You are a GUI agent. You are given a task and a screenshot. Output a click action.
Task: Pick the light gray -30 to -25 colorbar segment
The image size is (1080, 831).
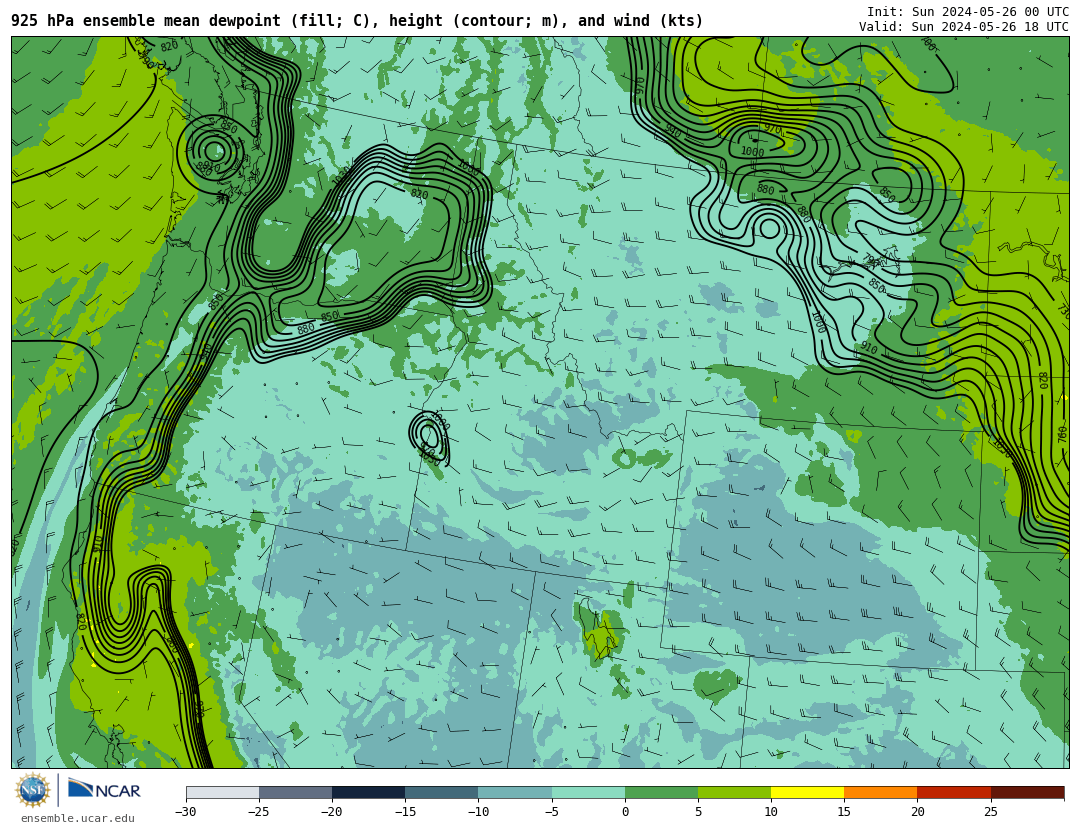pos(222,792)
